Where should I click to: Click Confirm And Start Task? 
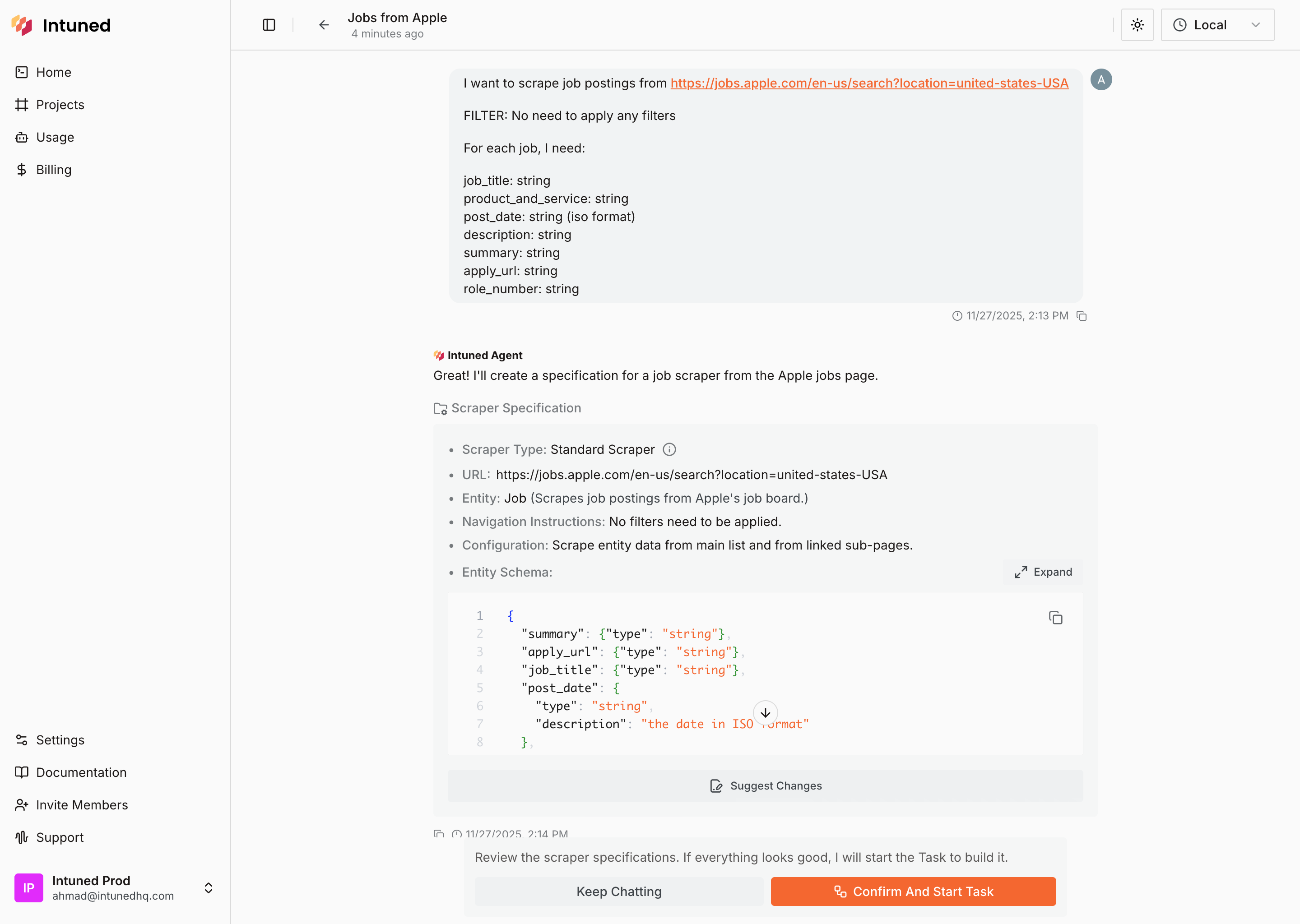pos(913,892)
